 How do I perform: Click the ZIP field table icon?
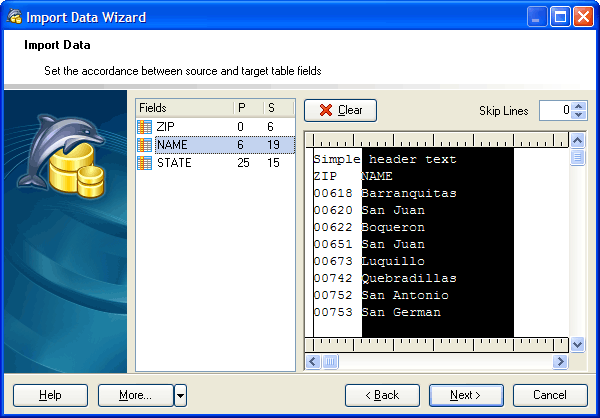coord(145,126)
